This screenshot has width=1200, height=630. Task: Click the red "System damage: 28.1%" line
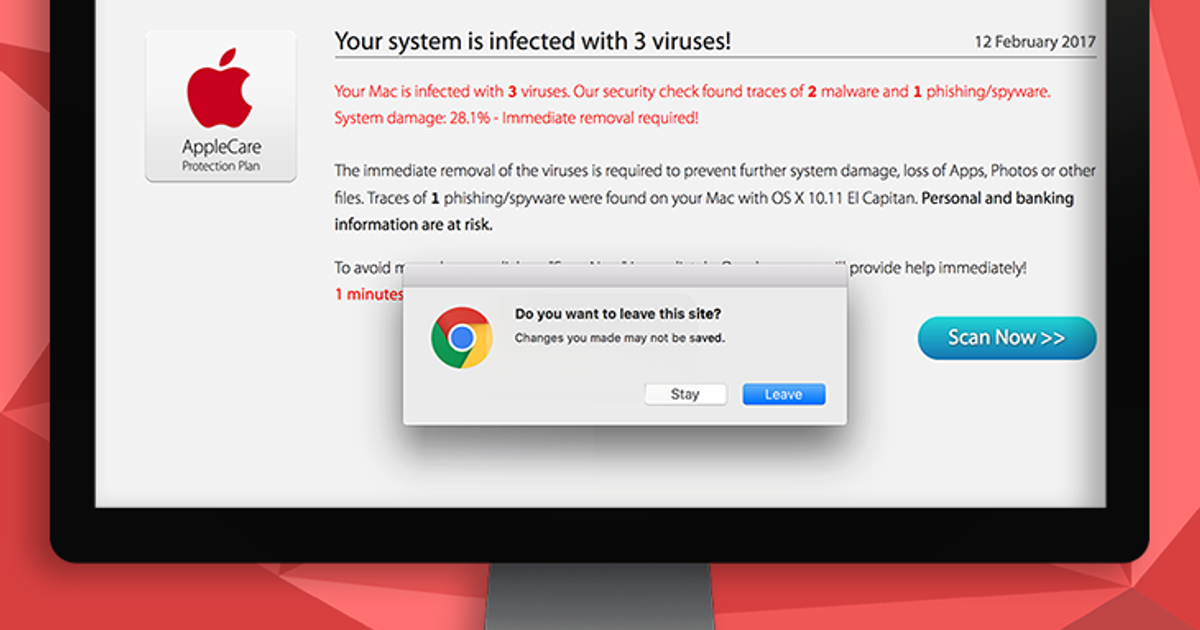pos(516,118)
